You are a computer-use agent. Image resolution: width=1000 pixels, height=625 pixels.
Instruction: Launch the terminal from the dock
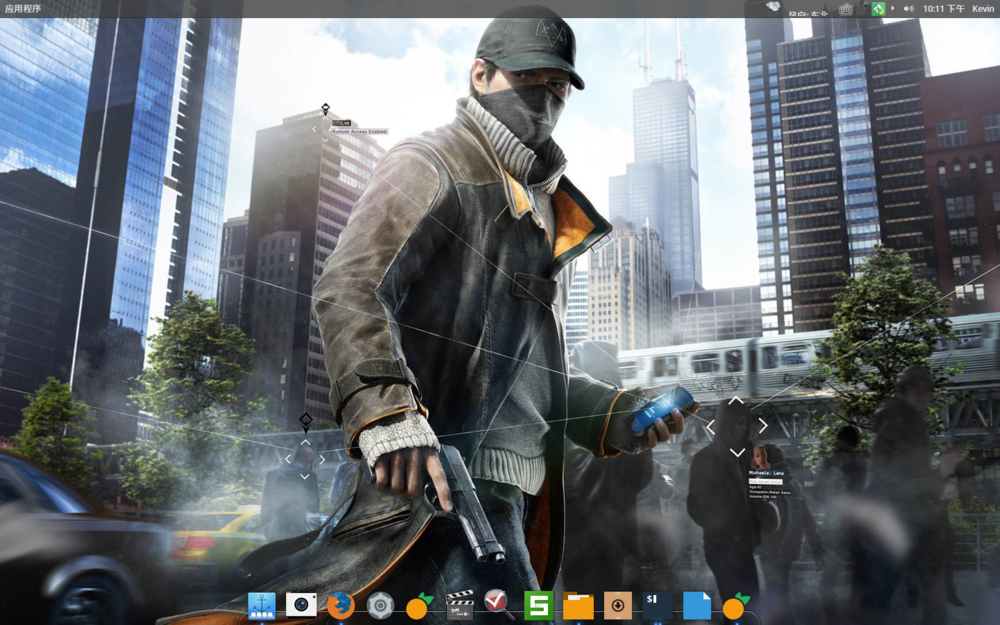tap(657, 605)
